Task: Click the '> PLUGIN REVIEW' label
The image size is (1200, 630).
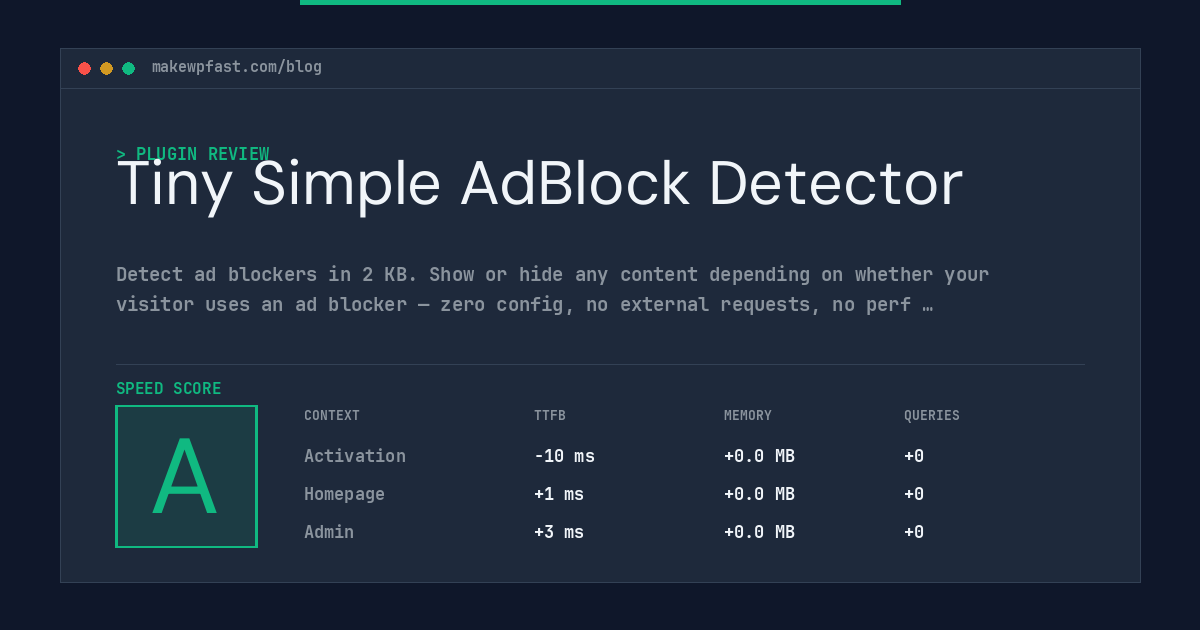Action: click(x=193, y=154)
